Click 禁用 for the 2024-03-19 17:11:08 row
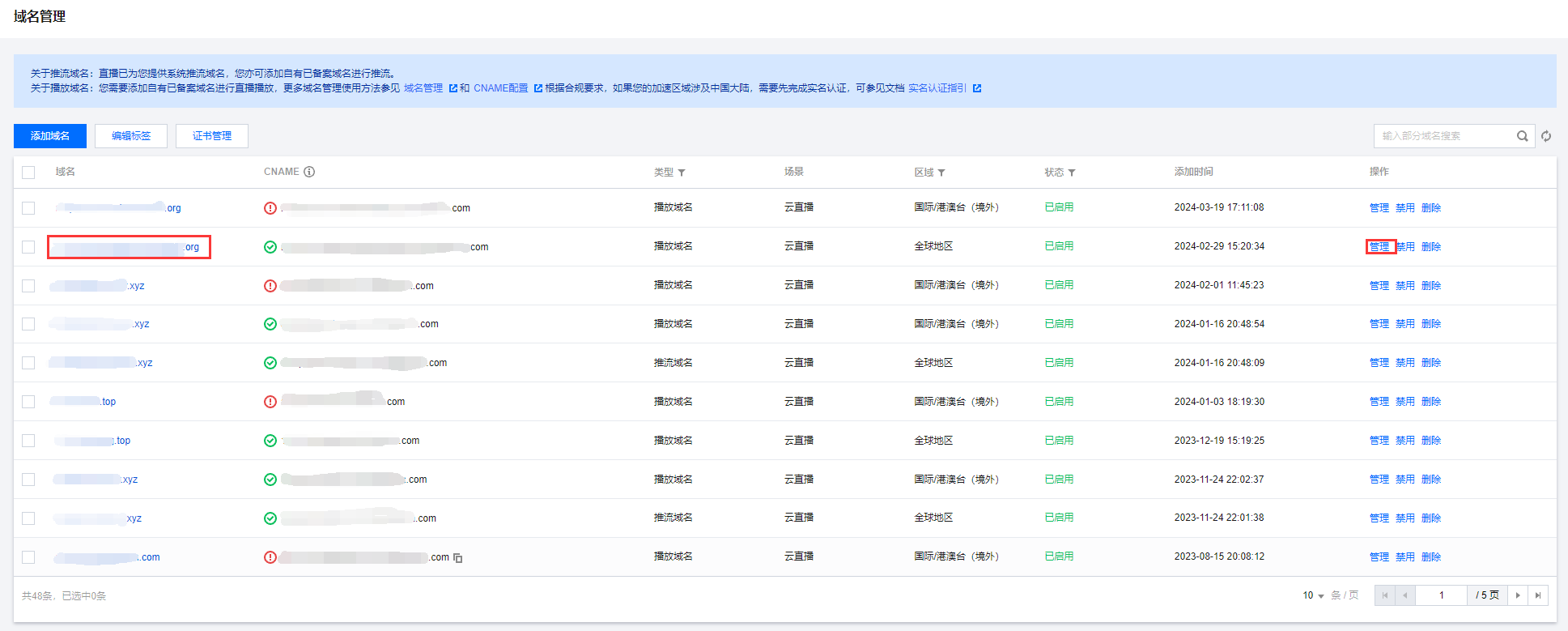 1405,208
